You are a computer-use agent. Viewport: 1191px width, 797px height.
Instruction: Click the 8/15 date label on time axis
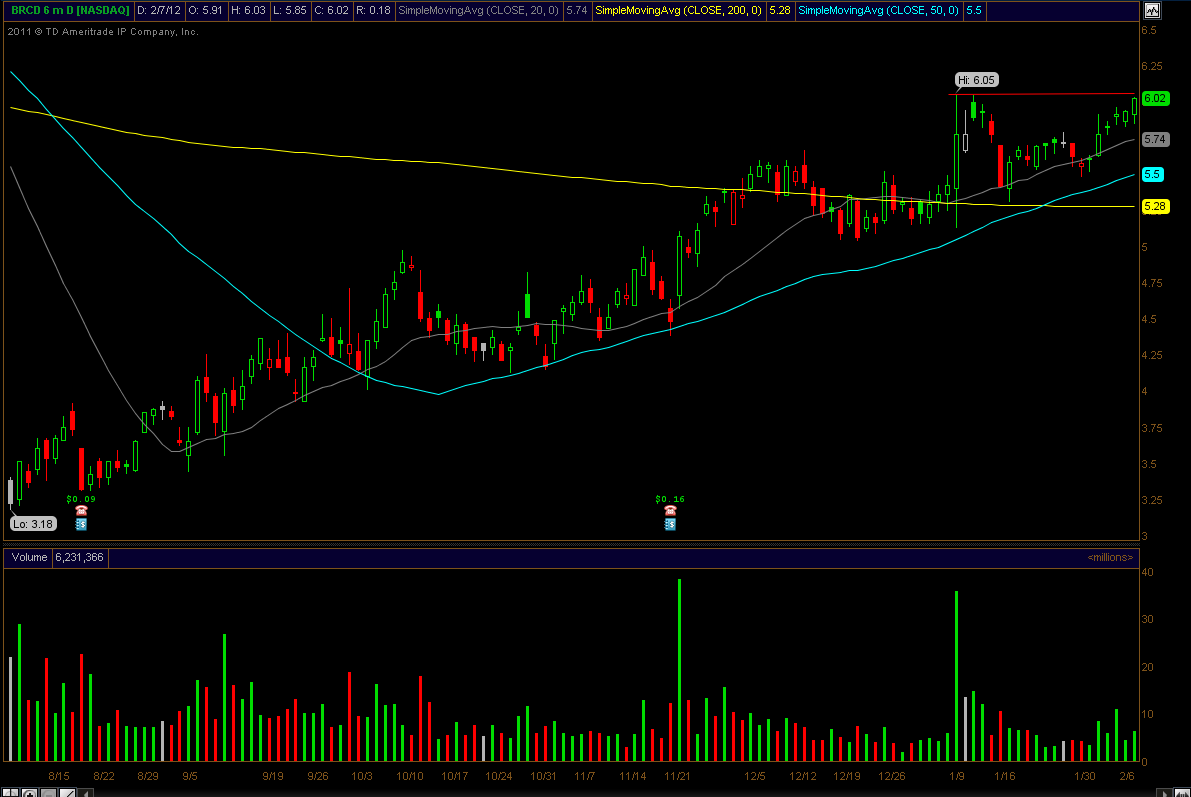pyautogui.click(x=58, y=776)
